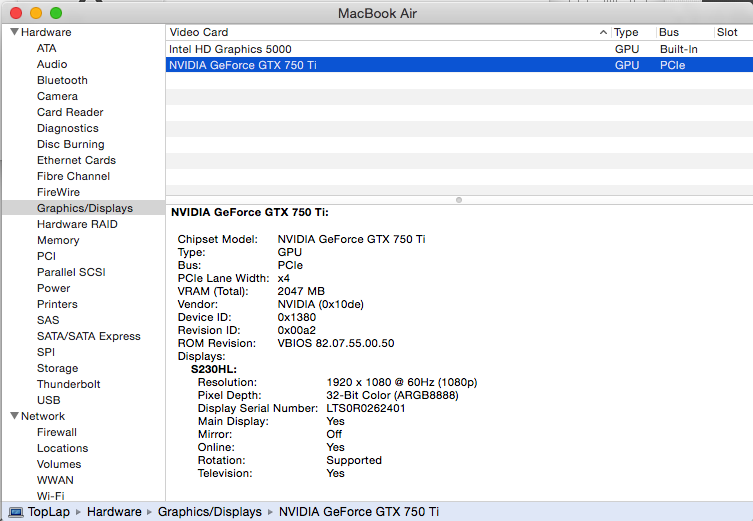Select WWAN under Network
The height and width of the screenshot is (521, 753).
point(55,480)
